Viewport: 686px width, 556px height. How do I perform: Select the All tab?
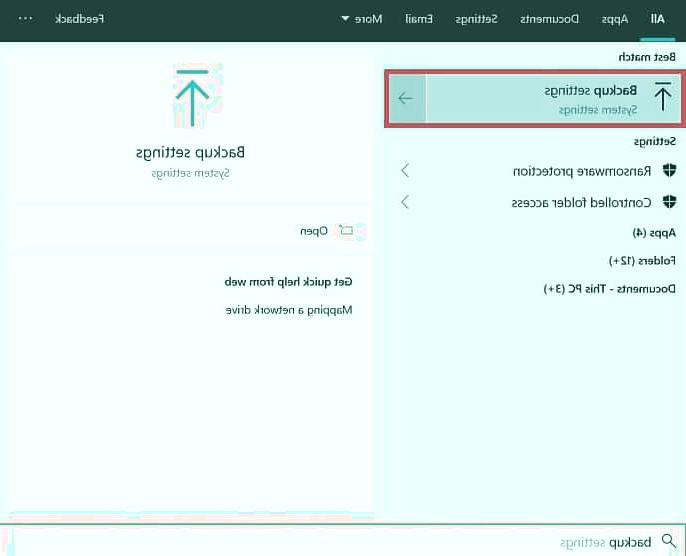point(658,19)
